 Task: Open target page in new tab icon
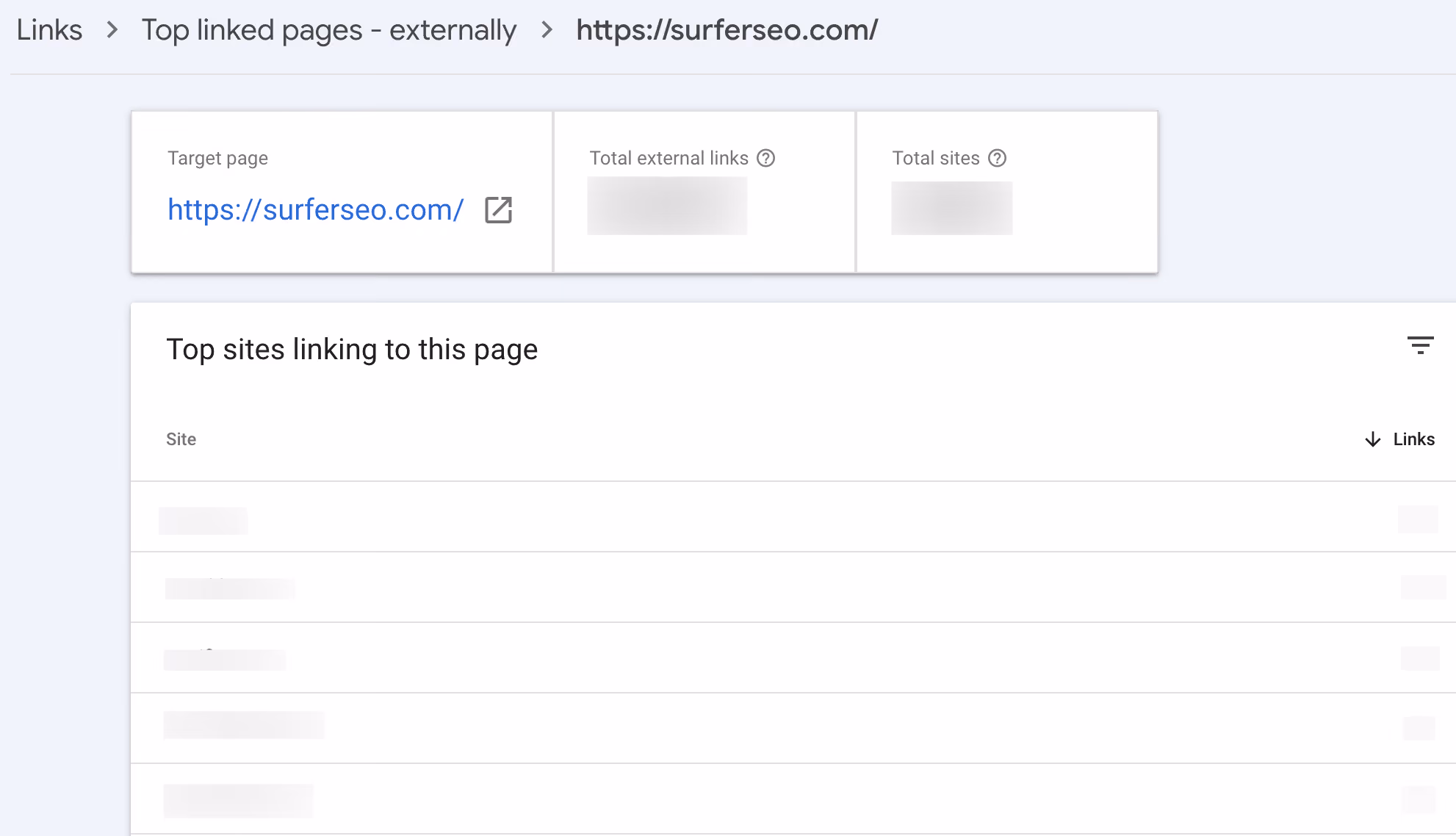[x=498, y=210]
